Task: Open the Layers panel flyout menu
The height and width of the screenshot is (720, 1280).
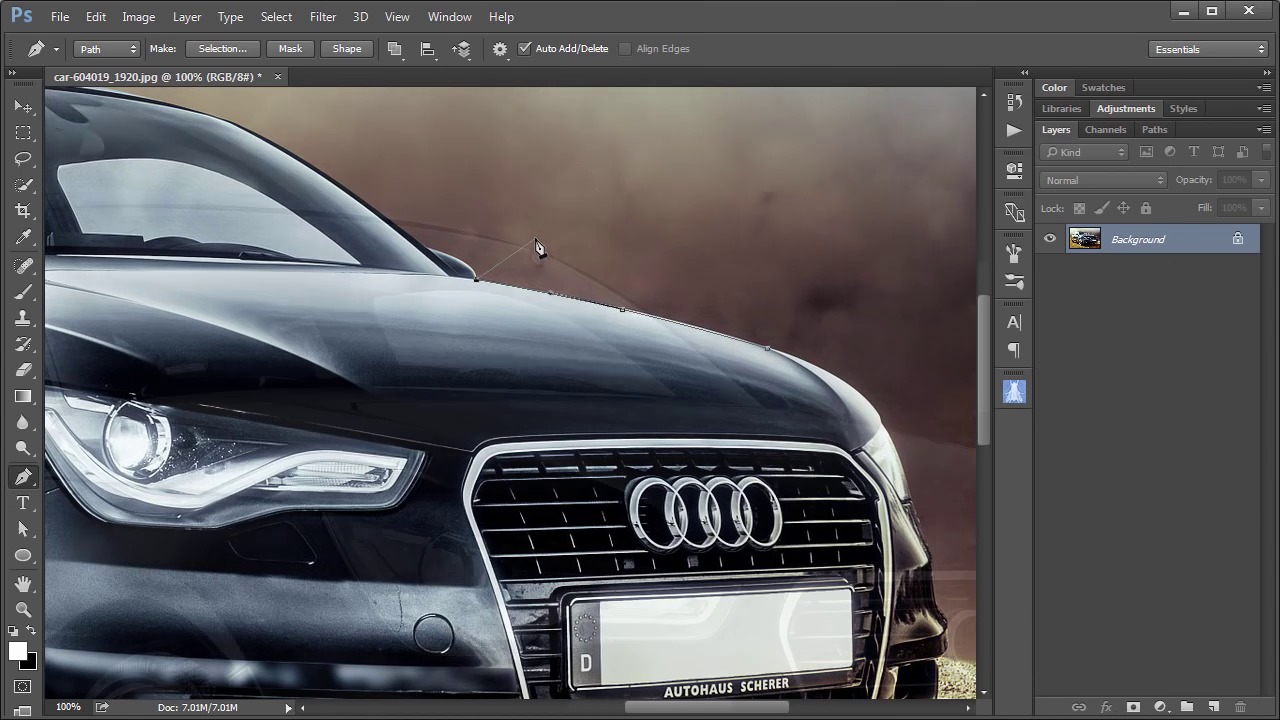Action: [1264, 130]
